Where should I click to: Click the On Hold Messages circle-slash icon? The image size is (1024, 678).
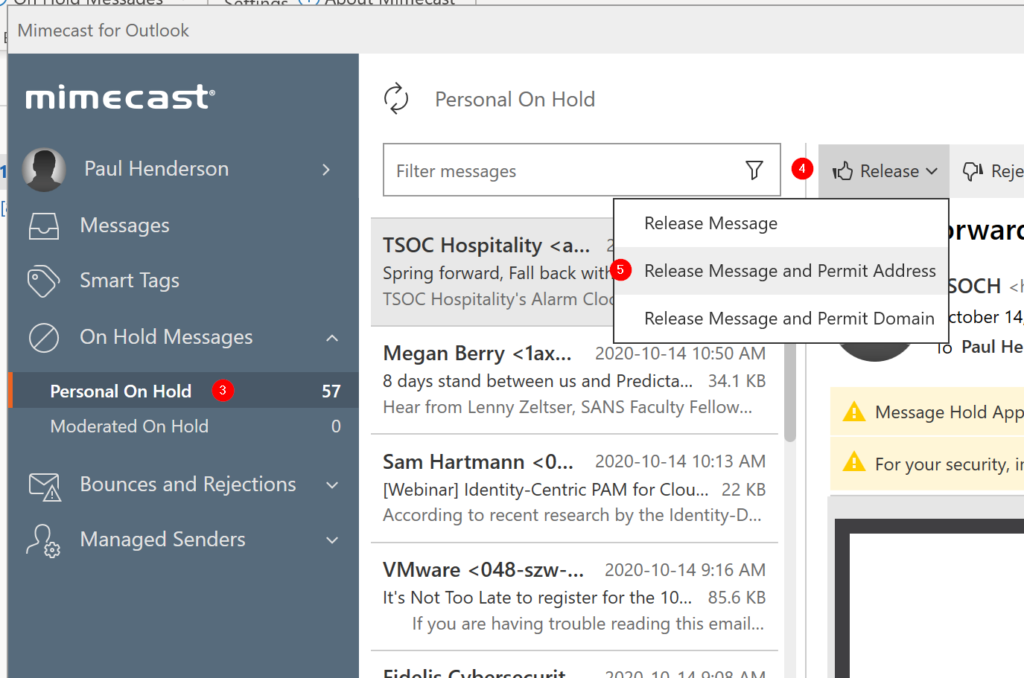click(44, 338)
